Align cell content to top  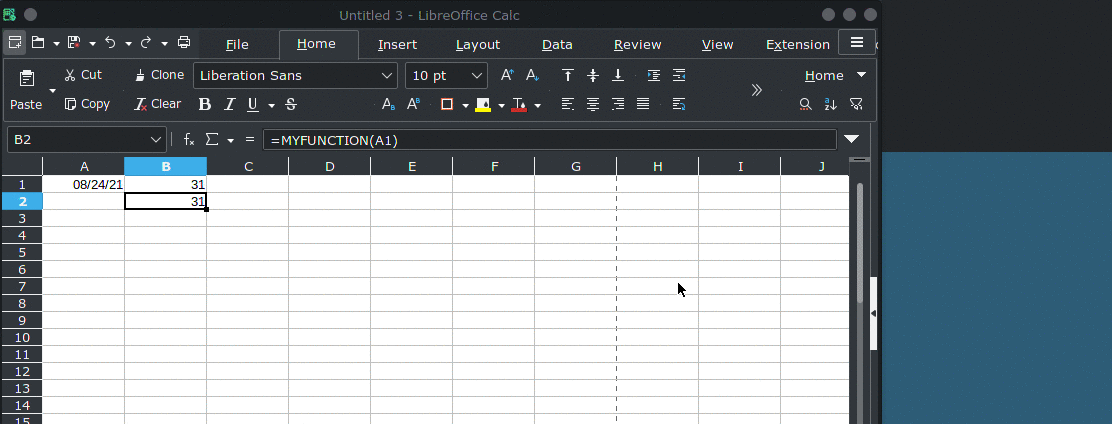coord(567,75)
